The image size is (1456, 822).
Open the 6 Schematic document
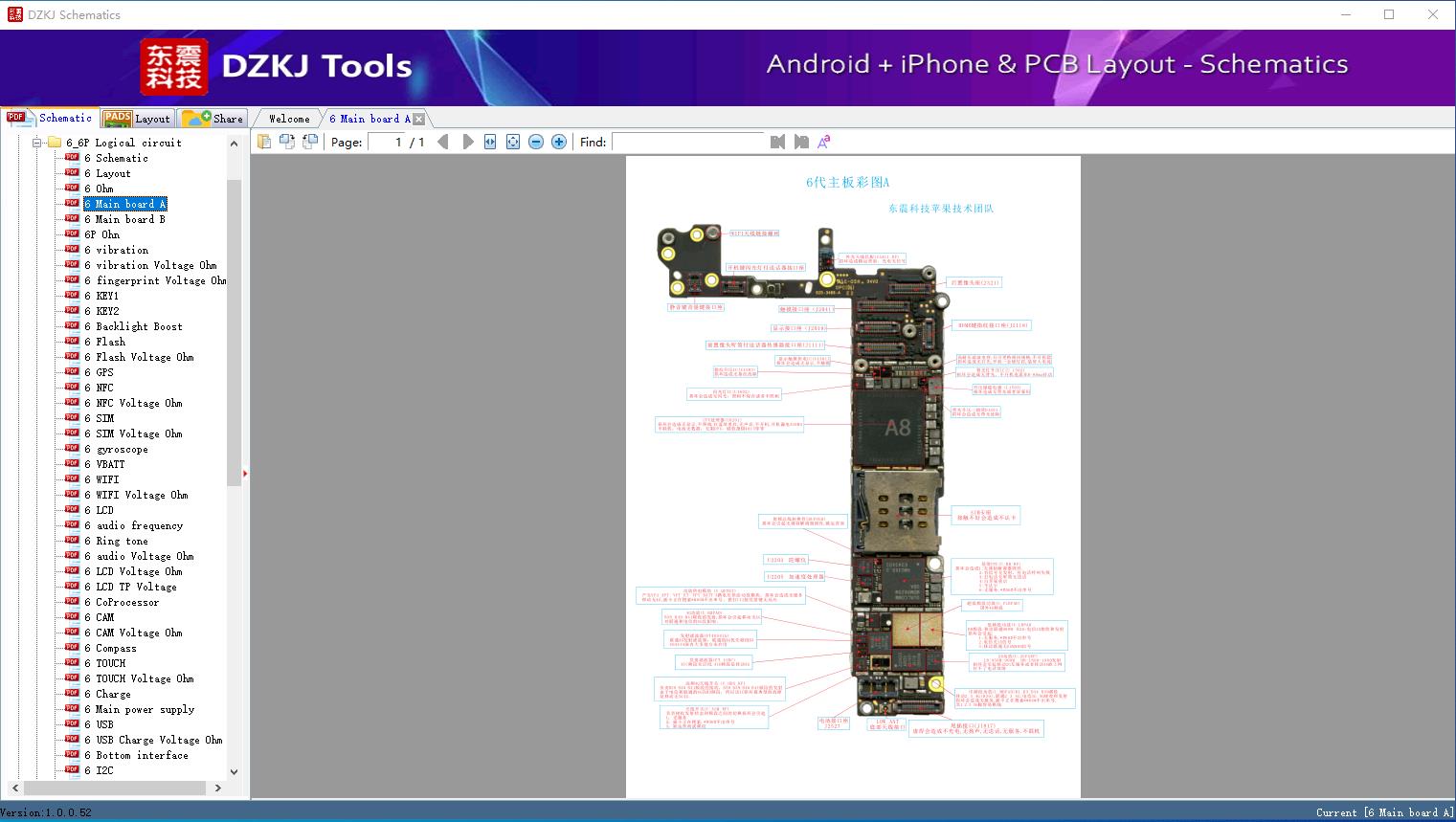pos(116,158)
